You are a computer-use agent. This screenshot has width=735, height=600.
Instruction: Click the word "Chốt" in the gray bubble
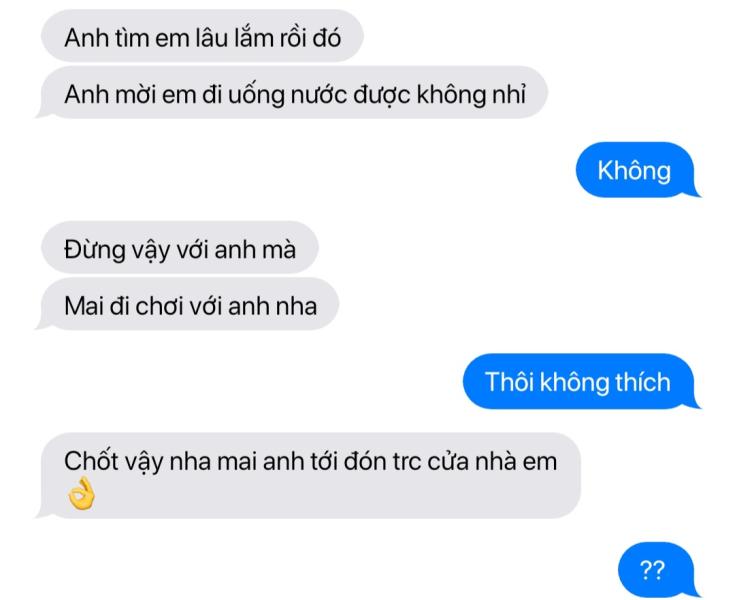91,461
